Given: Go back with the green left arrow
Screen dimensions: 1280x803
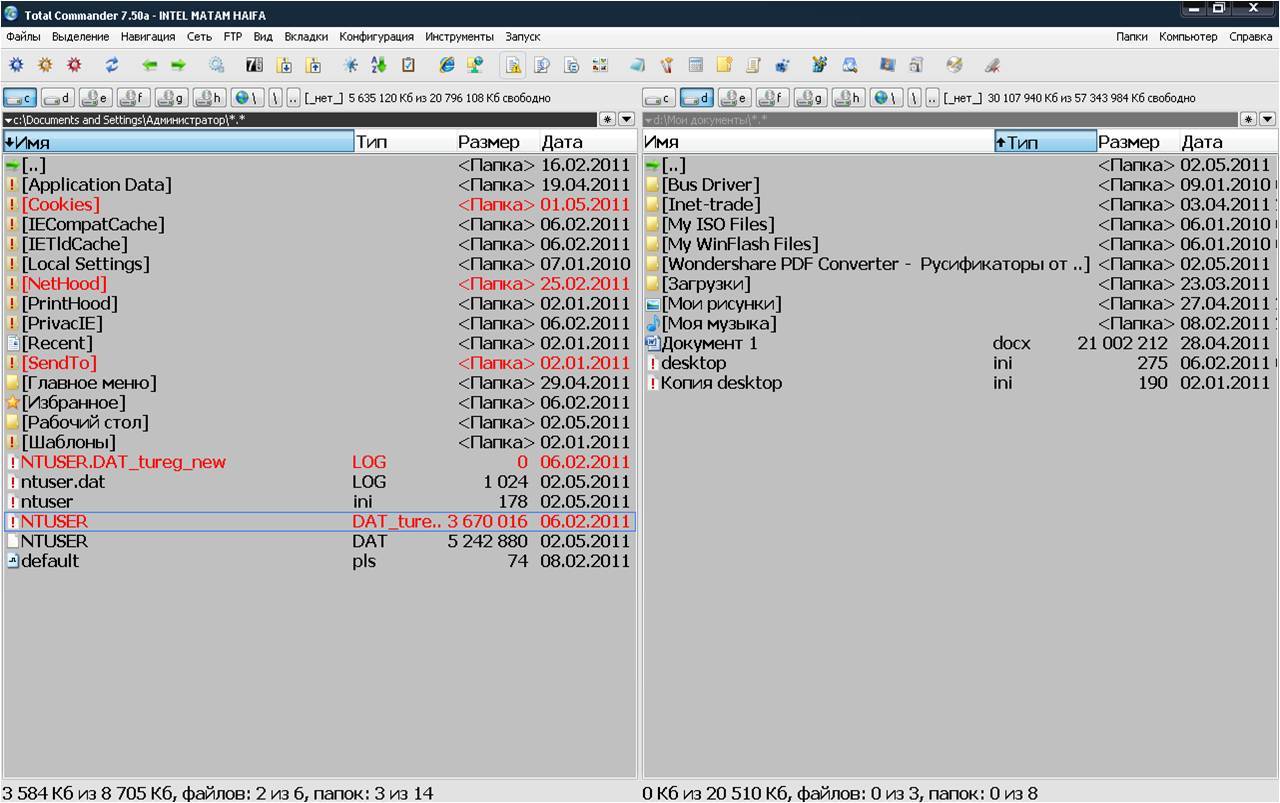Looking at the screenshot, I should pyautogui.click(x=150, y=65).
